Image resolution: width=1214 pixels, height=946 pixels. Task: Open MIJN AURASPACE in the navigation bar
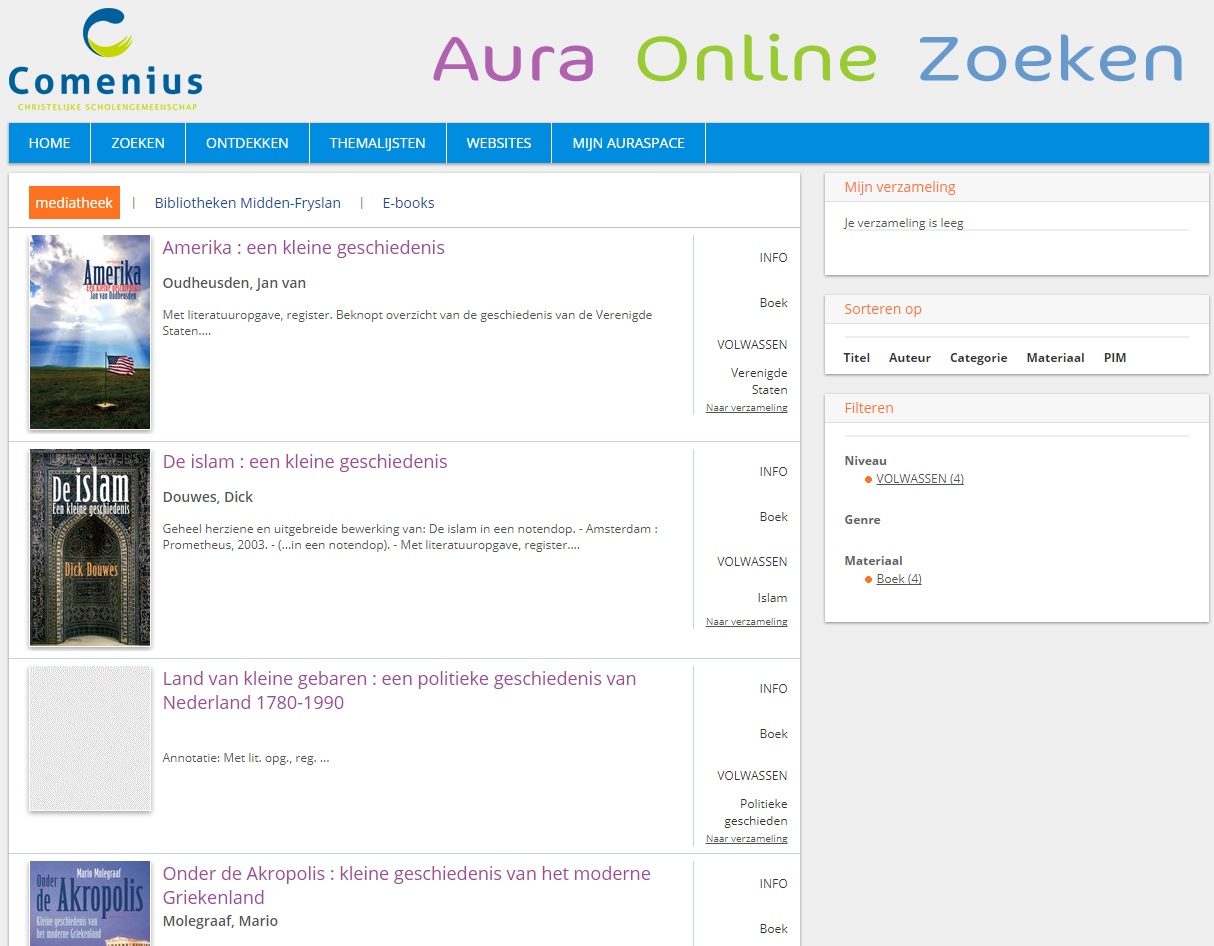click(628, 143)
